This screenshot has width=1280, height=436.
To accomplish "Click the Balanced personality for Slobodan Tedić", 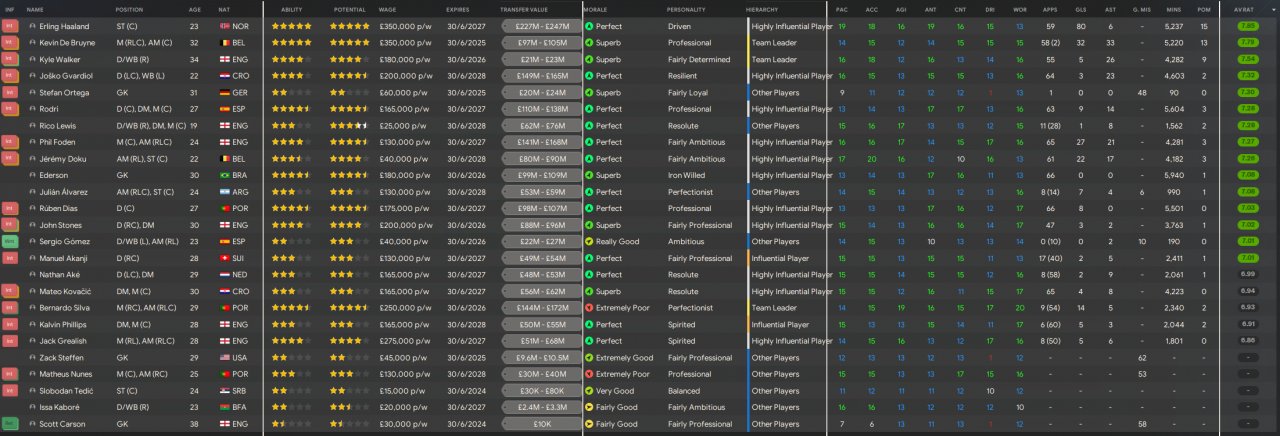I will tap(684, 391).
